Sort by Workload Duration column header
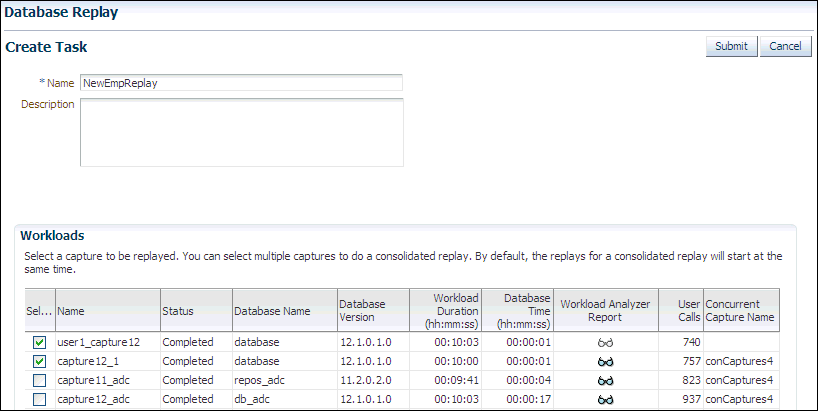The height and width of the screenshot is (411, 818). tap(445, 311)
